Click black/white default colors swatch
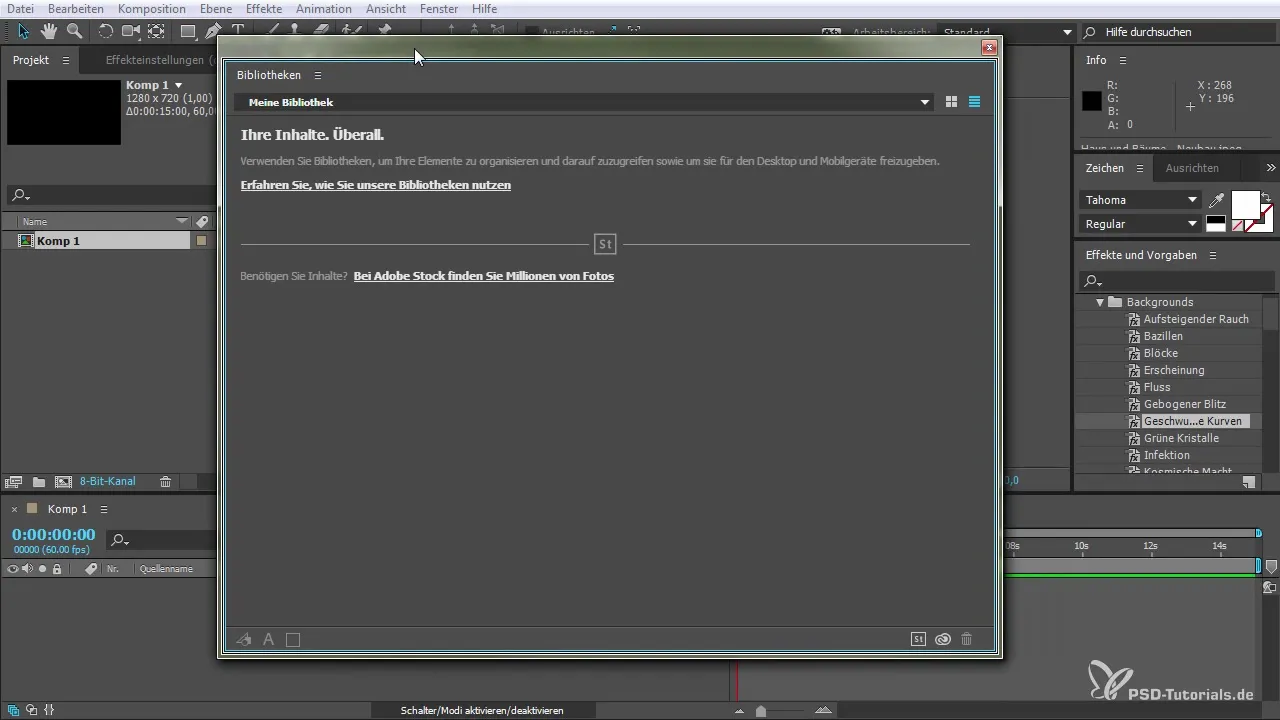Viewport: 1280px width, 720px height. click(x=1215, y=224)
